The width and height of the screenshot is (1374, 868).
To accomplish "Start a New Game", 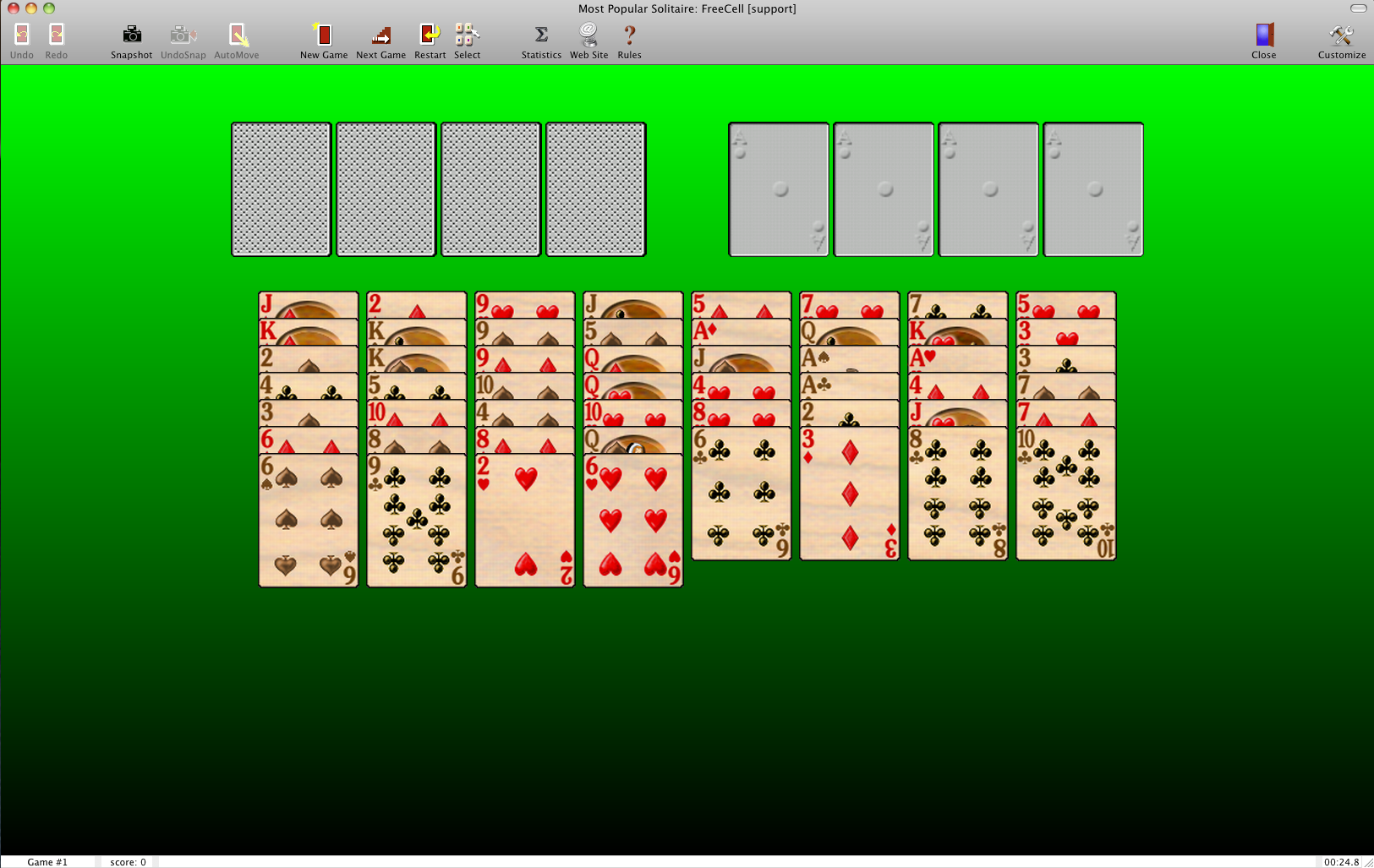I will click(x=323, y=35).
